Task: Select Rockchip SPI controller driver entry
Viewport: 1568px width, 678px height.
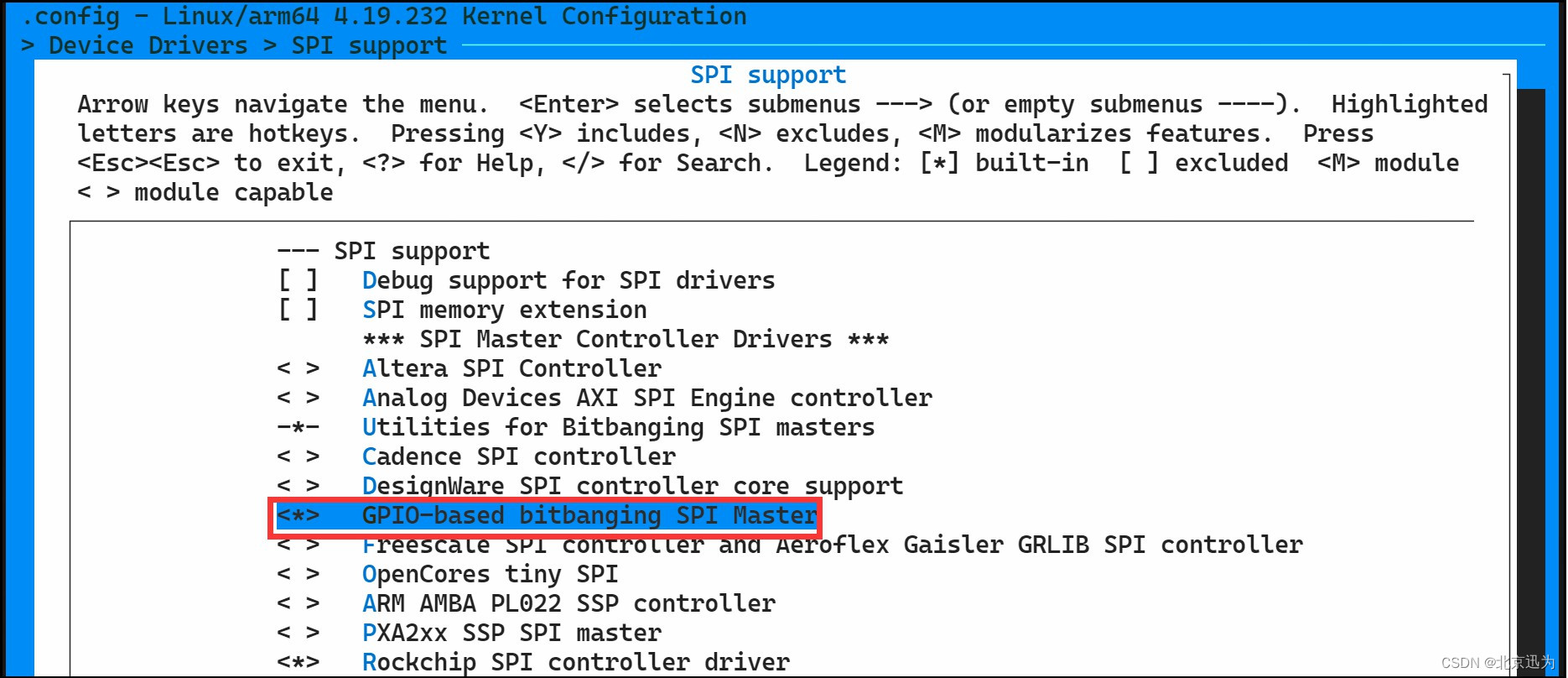Action: (x=575, y=662)
